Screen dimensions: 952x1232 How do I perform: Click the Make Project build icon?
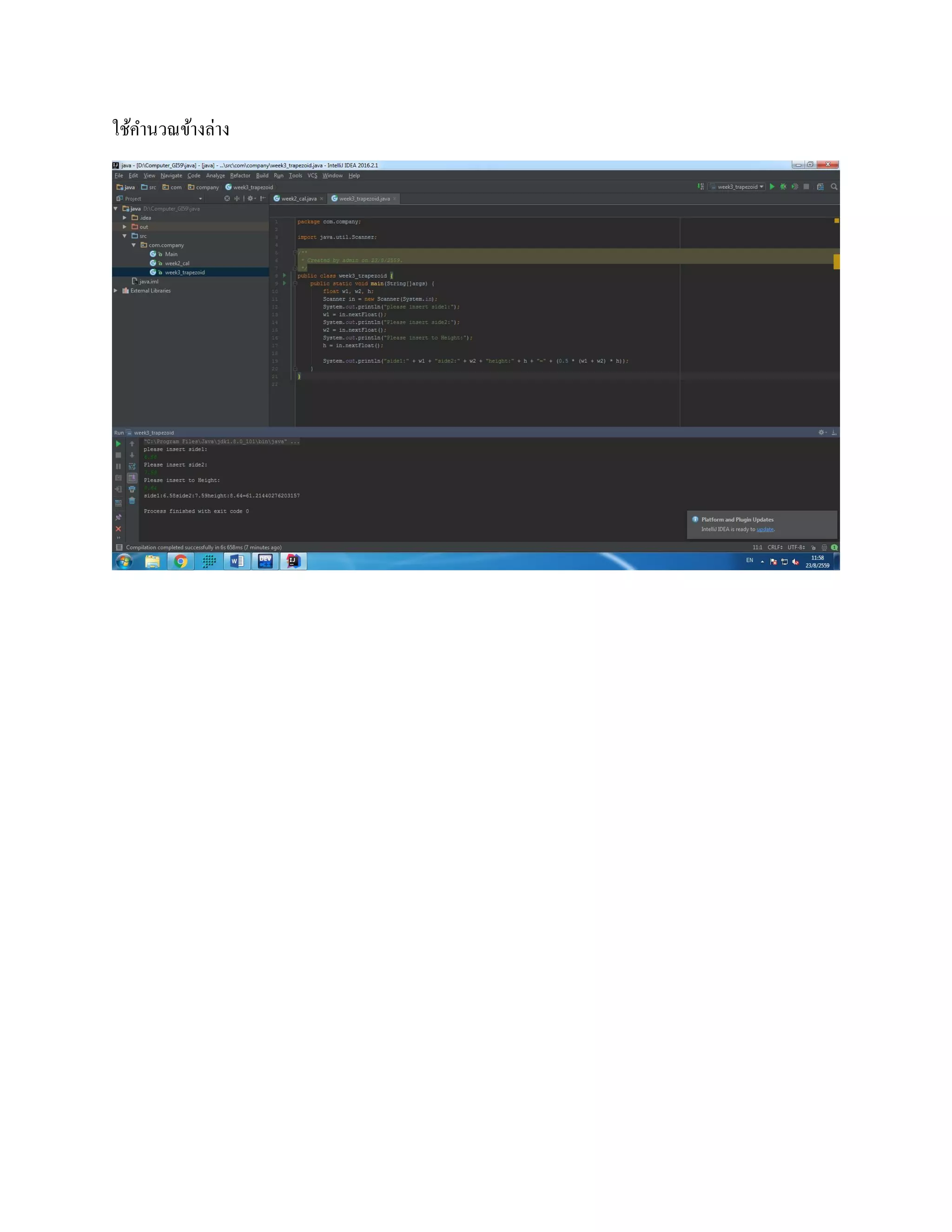(701, 187)
